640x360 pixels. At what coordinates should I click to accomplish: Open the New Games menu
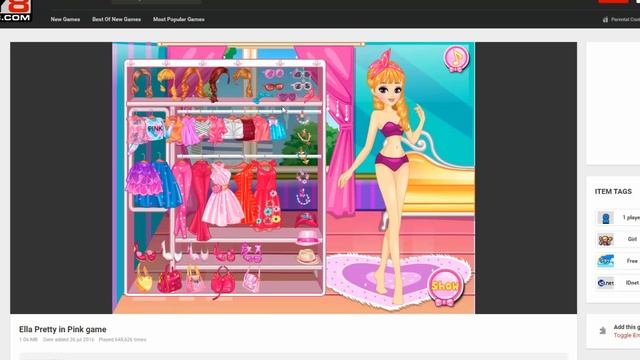[65, 19]
